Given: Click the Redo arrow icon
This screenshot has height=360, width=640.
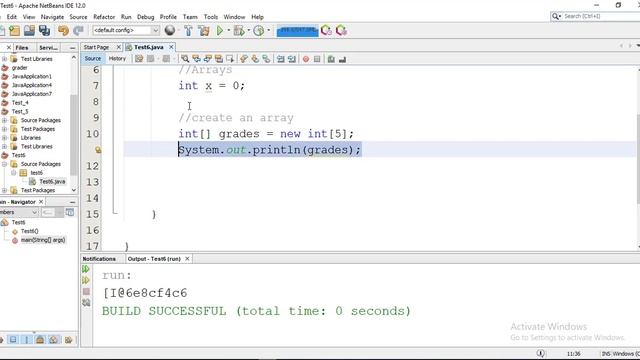Looking at the screenshot, I should tap(78, 31).
